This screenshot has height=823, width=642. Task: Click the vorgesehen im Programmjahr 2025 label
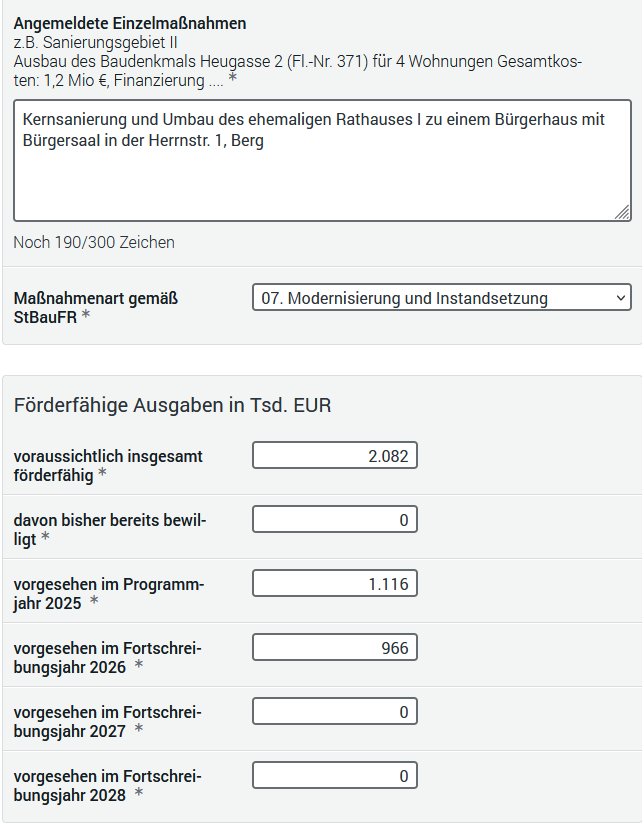(x=109, y=594)
